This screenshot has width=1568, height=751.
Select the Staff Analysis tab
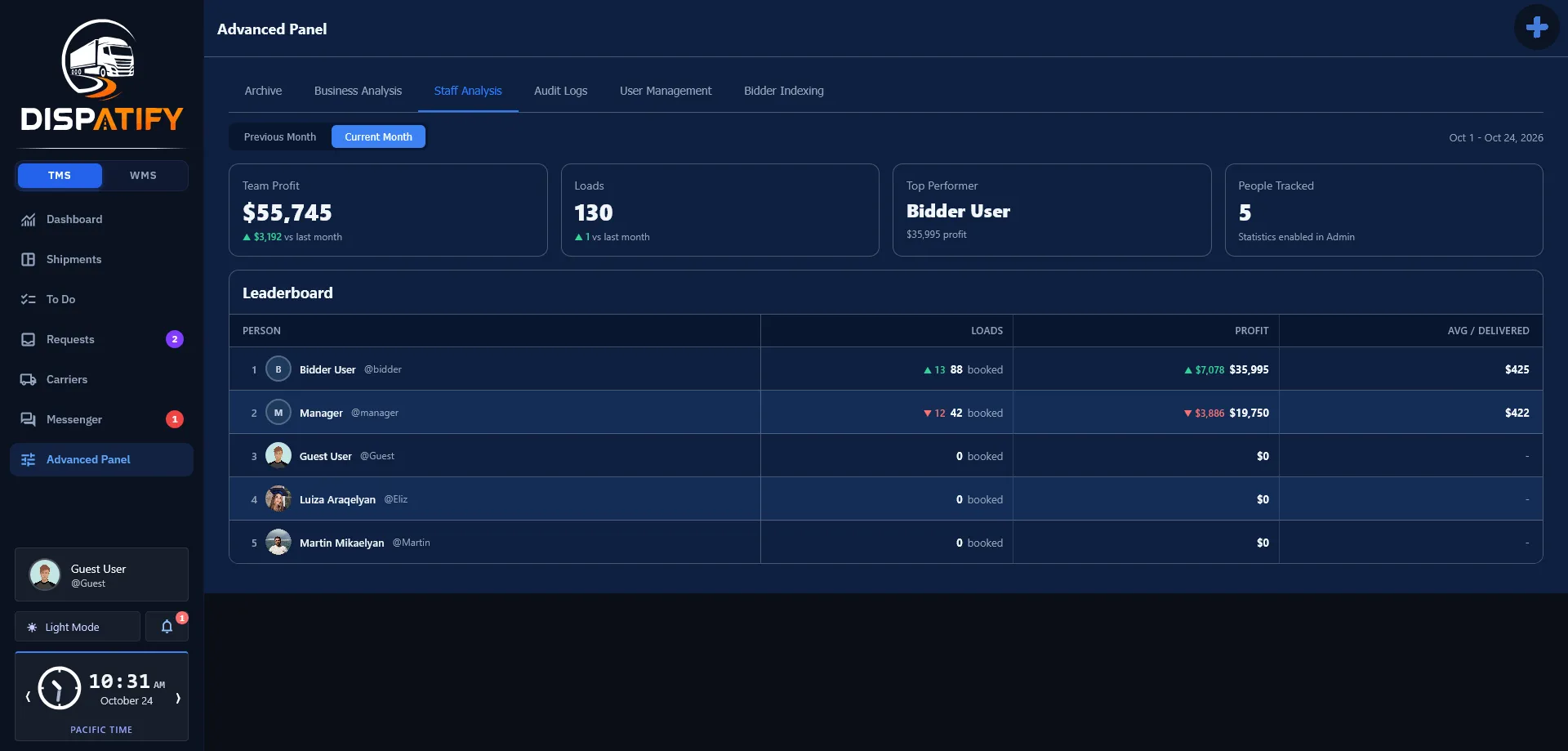click(468, 91)
